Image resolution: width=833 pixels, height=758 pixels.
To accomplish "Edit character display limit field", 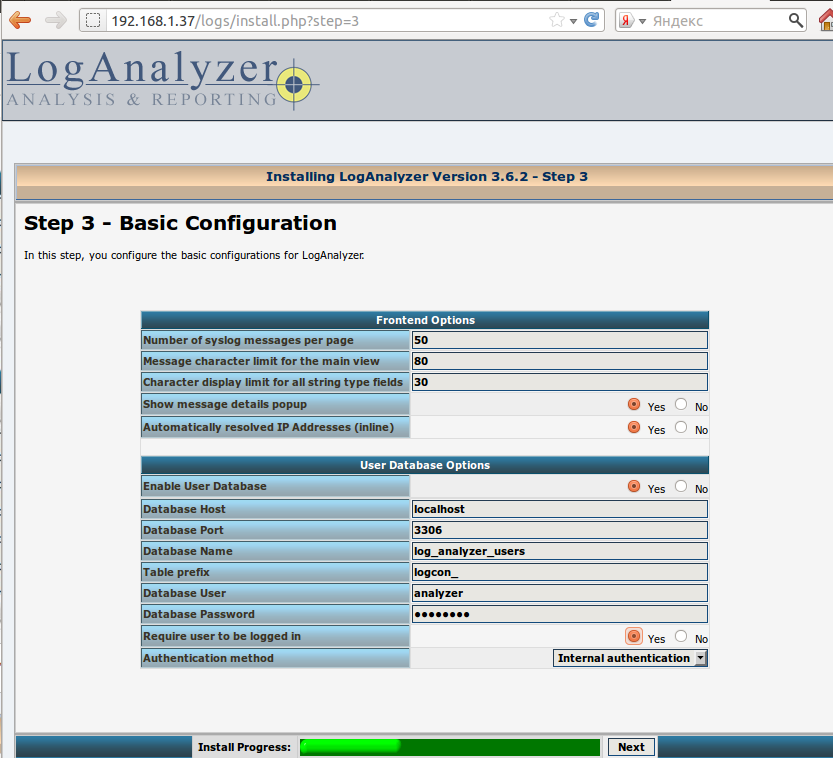I will (559, 382).
